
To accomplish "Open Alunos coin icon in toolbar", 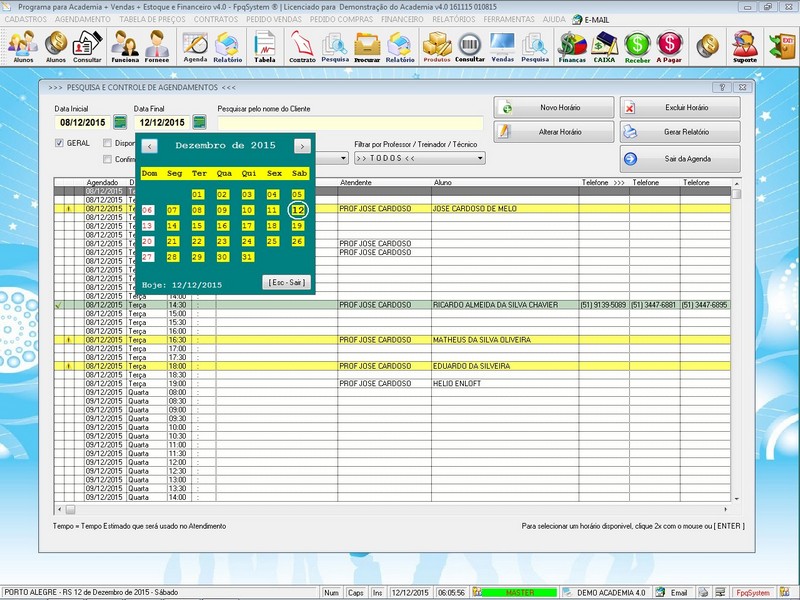I will pos(56,46).
